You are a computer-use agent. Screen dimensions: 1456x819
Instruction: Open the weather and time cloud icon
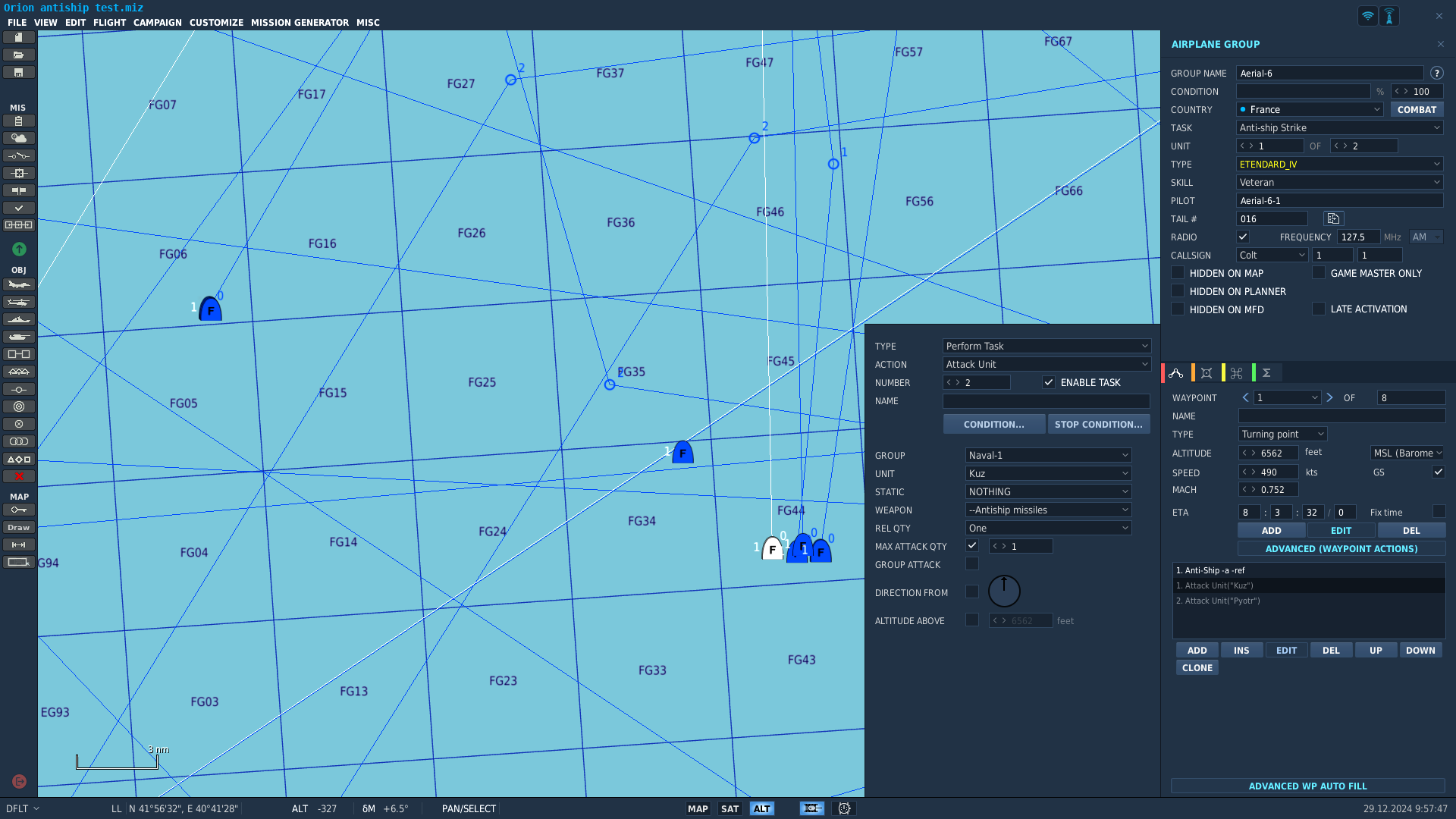(x=19, y=138)
